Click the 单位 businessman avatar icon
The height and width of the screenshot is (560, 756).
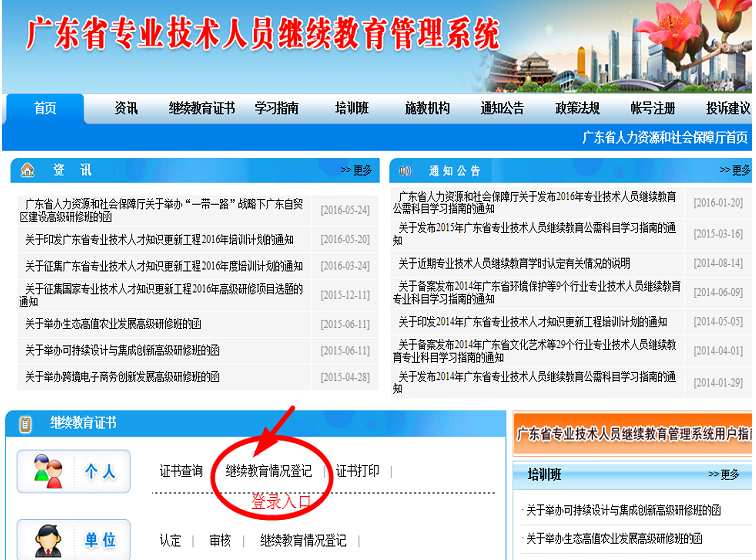[x=47, y=541]
